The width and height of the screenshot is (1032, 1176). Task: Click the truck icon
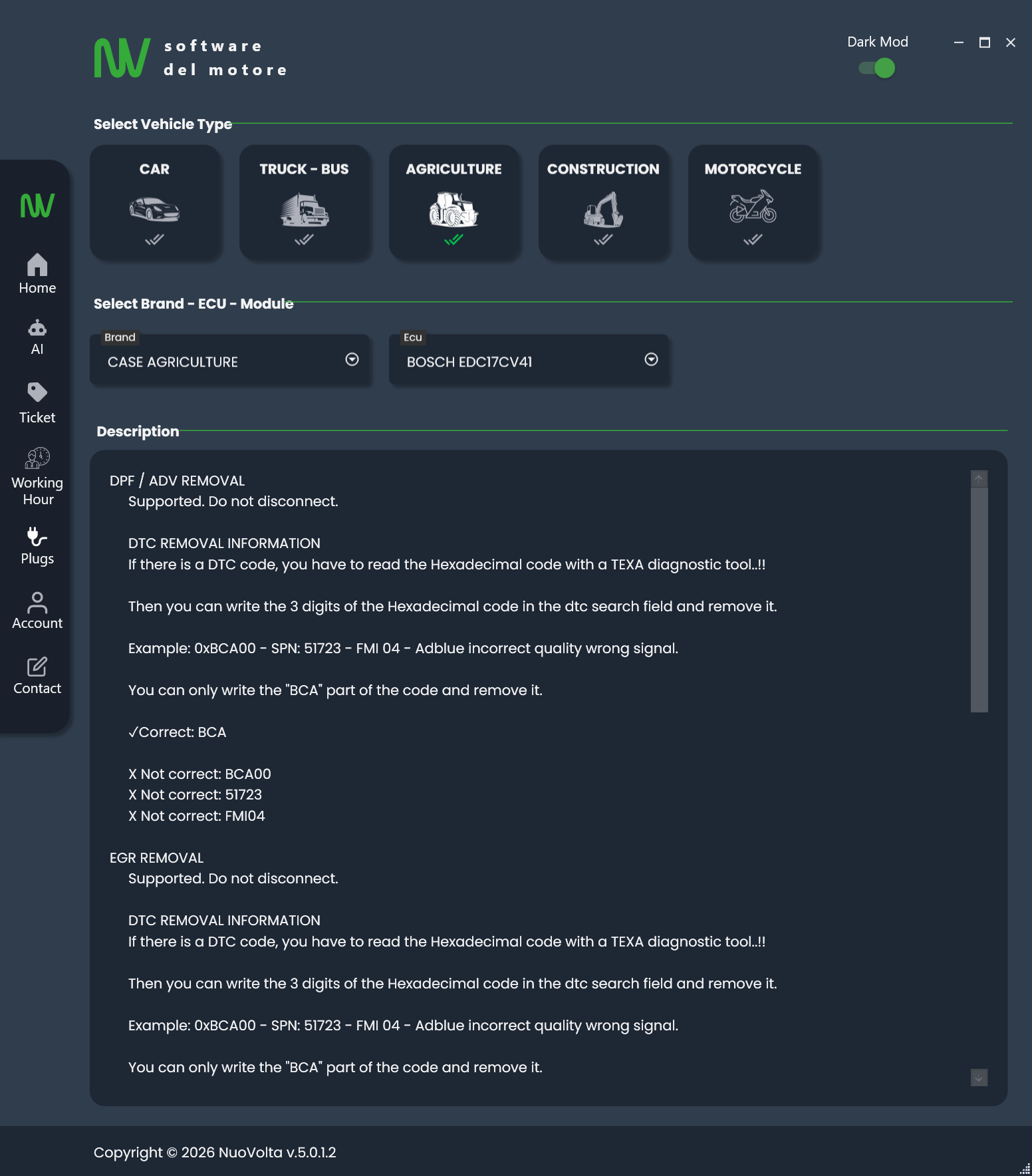click(305, 210)
